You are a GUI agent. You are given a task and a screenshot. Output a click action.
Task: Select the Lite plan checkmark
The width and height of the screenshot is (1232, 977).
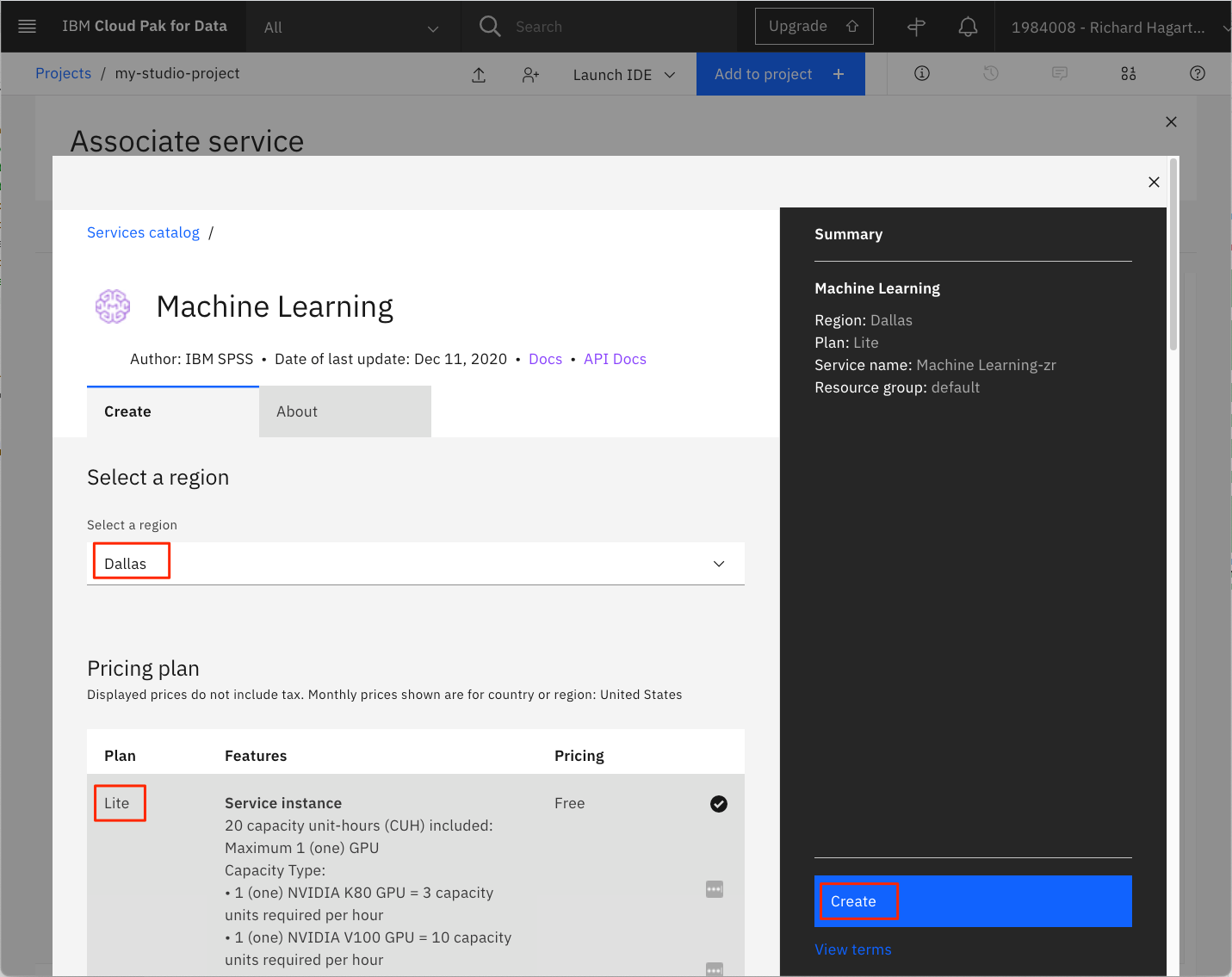point(719,804)
